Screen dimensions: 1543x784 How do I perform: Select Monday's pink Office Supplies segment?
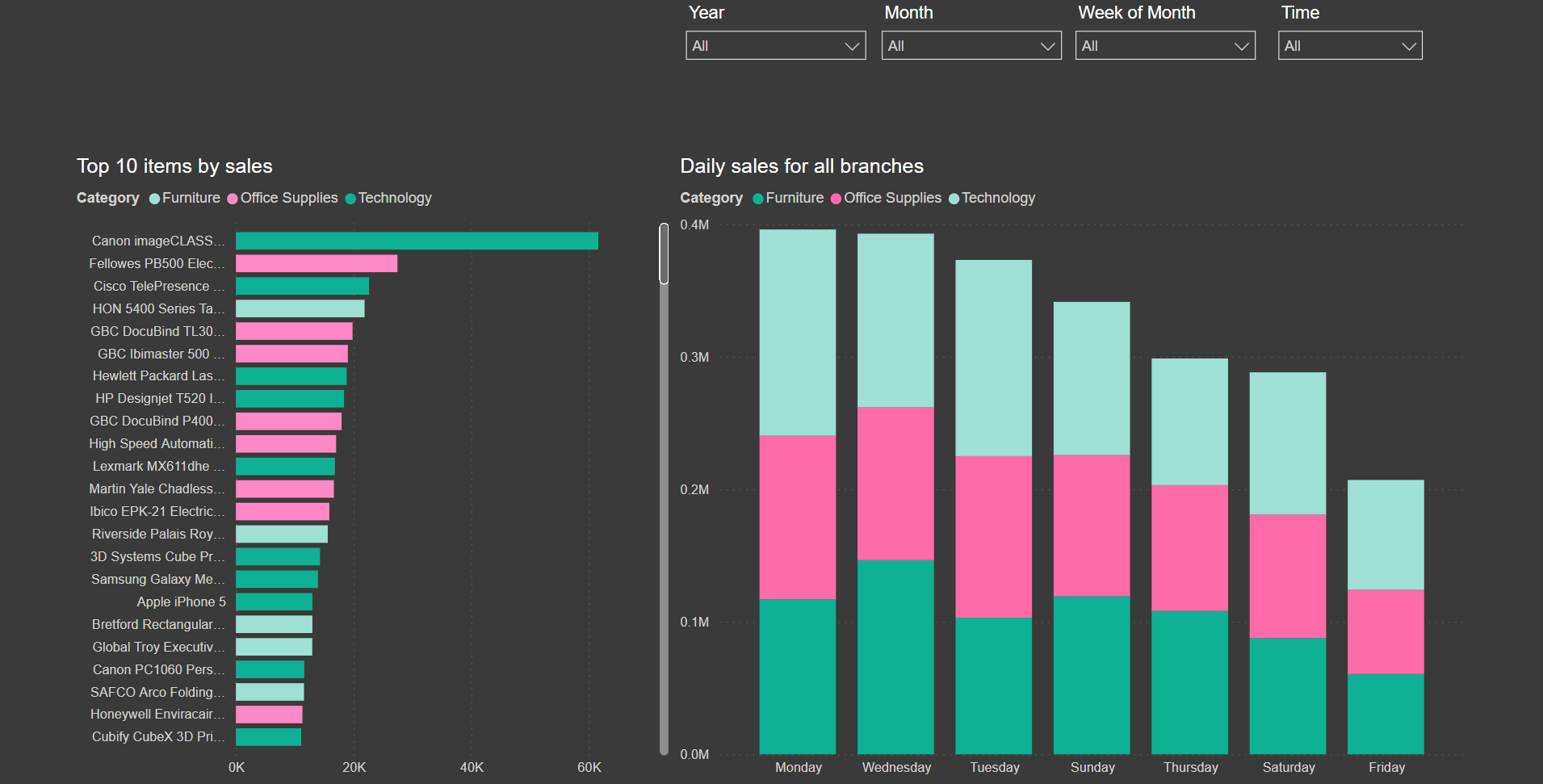(798, 517)
